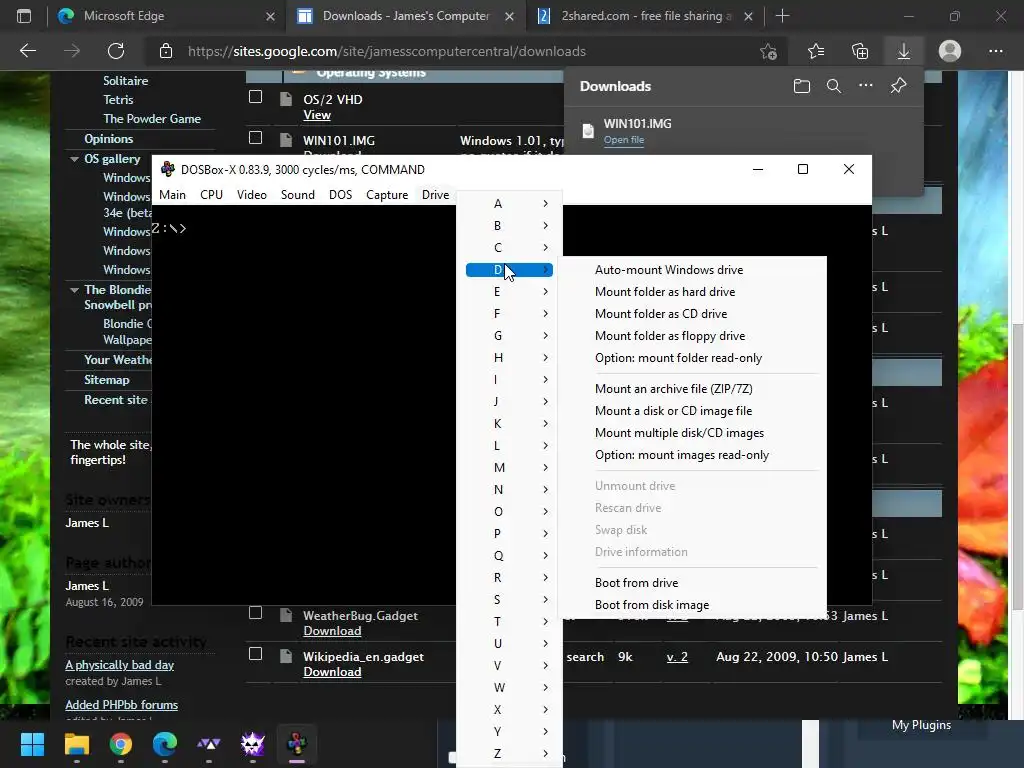The image size is (1024, 768).
Task: Expand drive E submenu
Action: point(509,292)
